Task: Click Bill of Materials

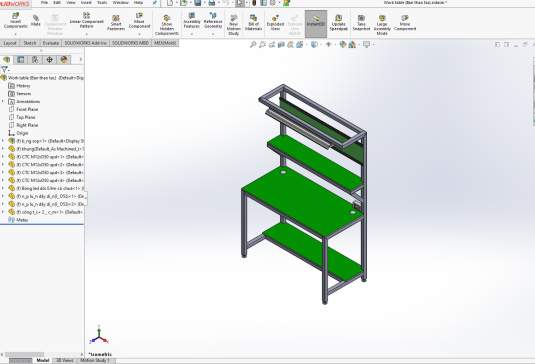Action: click(254, 23)
